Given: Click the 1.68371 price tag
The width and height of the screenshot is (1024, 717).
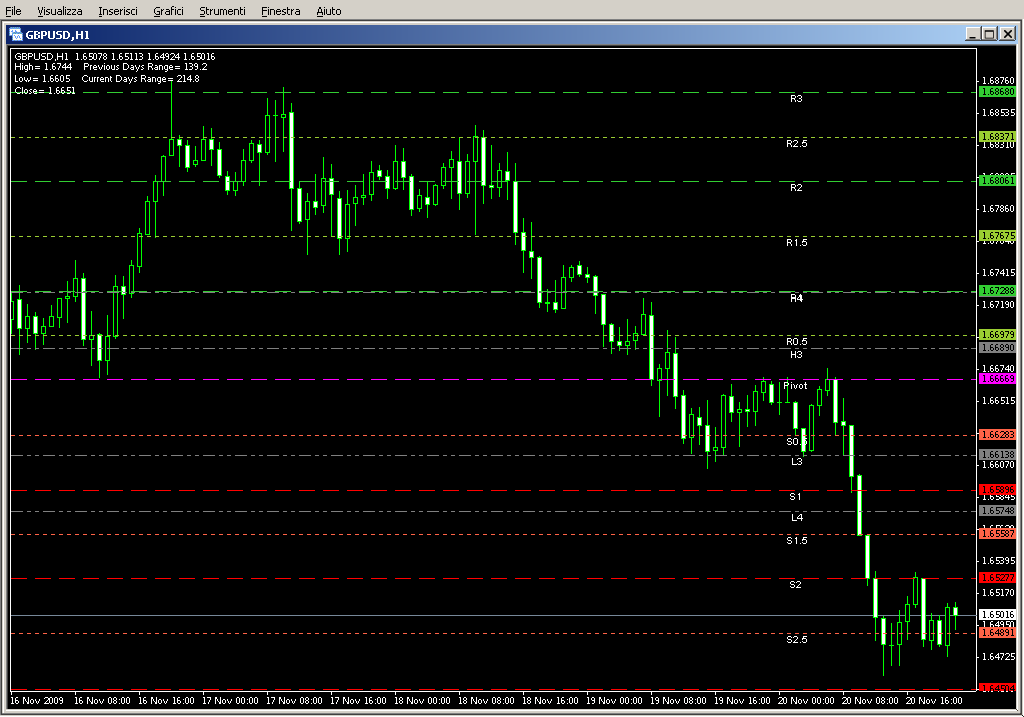Looking at the screenshot, I should click(x=997, y=136).
